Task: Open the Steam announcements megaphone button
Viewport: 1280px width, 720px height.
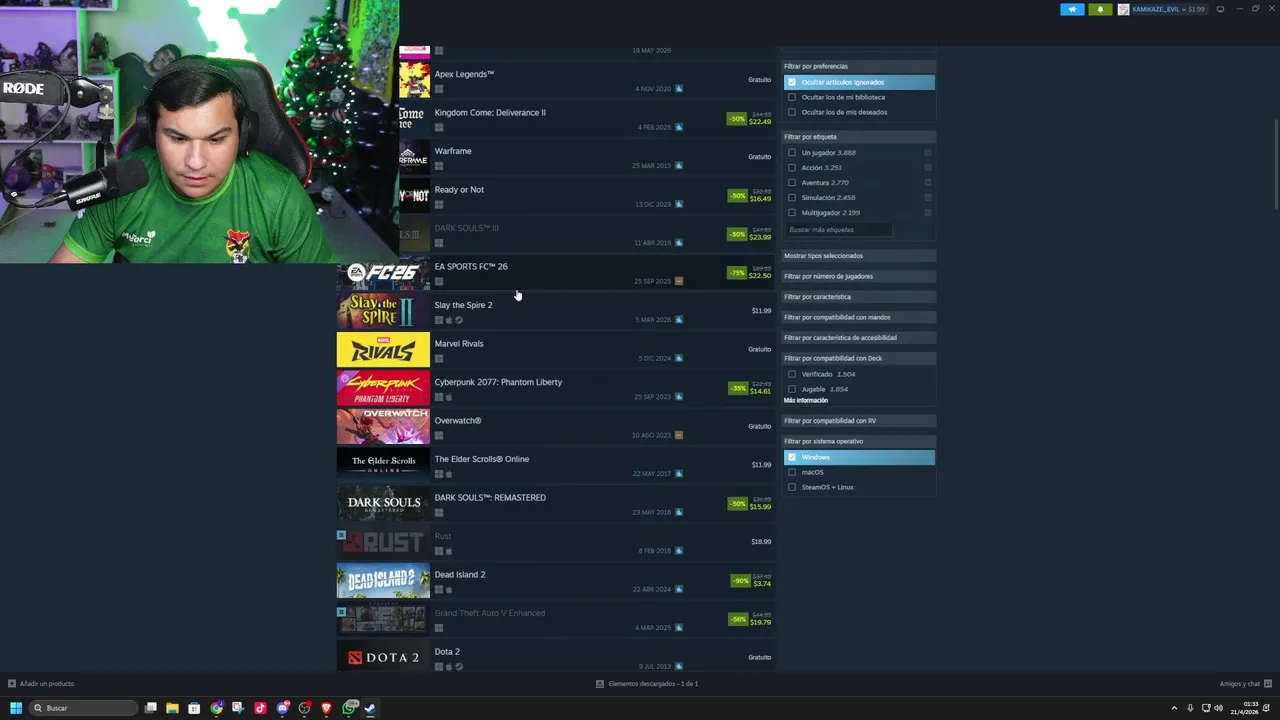Action: point(1072,9)
